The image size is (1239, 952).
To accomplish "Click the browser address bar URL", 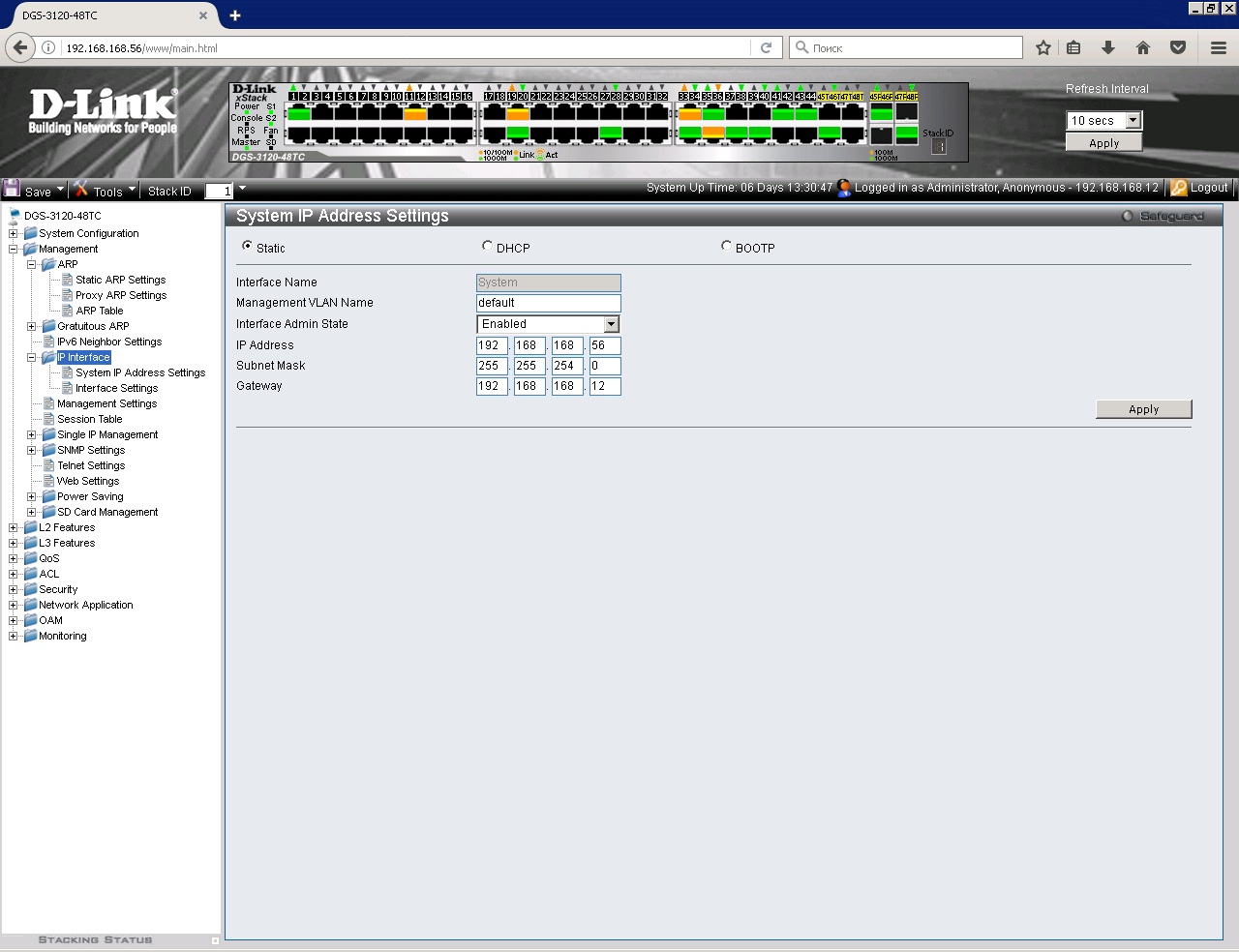I will (141, 47).
